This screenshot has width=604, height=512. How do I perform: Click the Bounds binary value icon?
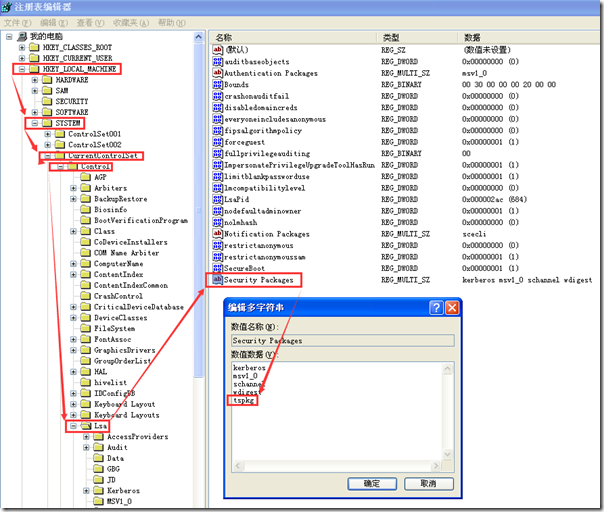[x=217, y=85]
